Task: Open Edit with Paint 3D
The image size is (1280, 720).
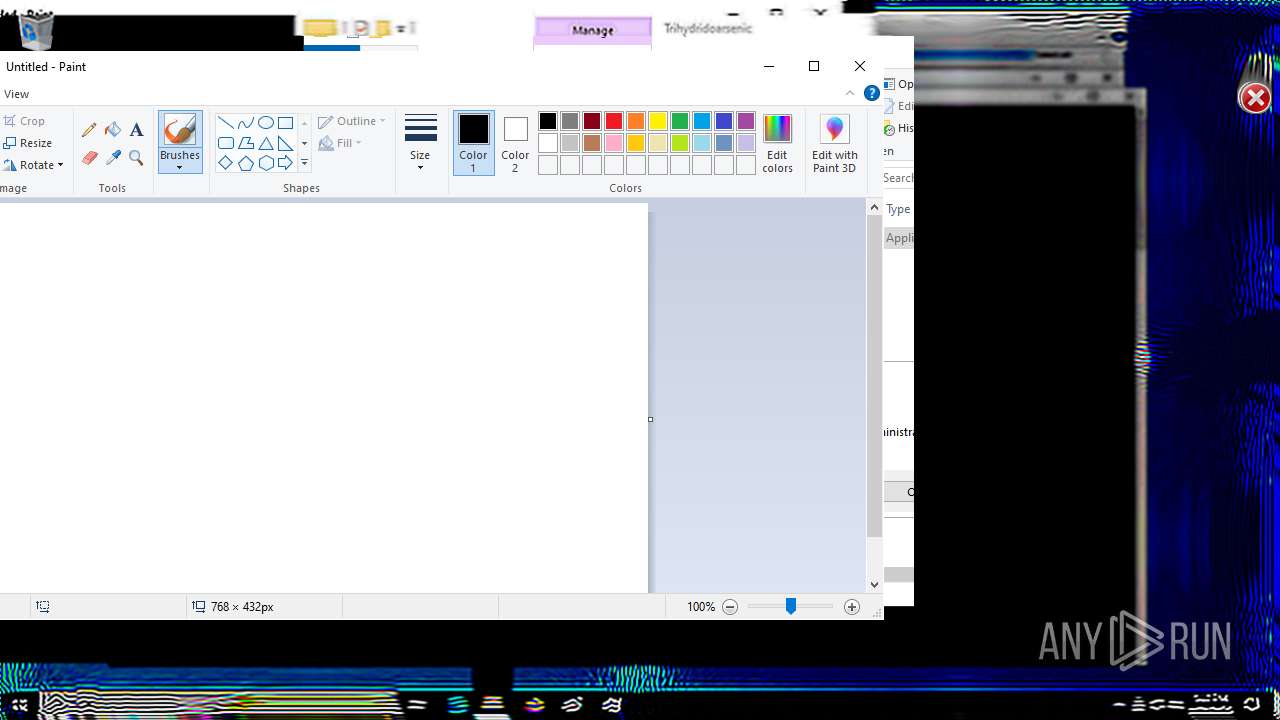Action: 834,143
